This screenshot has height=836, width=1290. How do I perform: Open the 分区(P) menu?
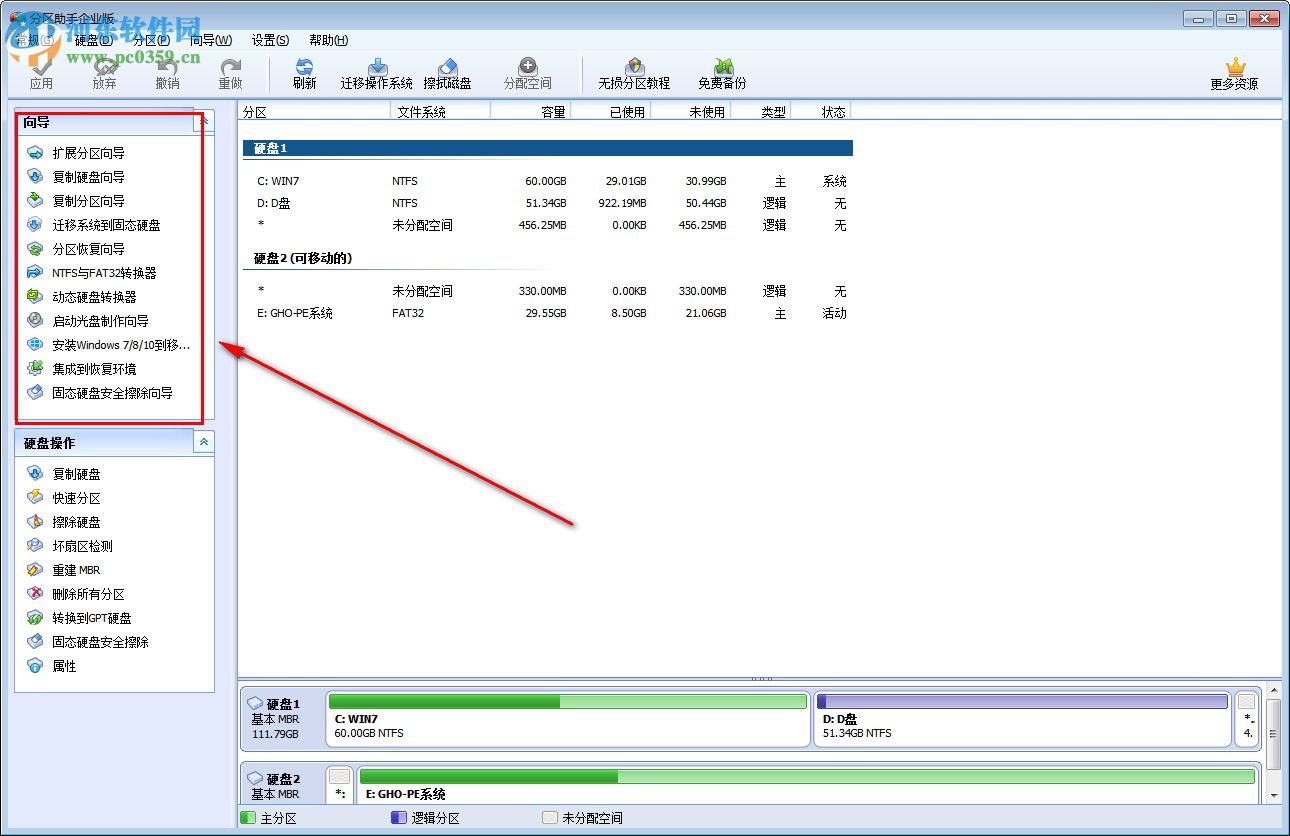148,40
